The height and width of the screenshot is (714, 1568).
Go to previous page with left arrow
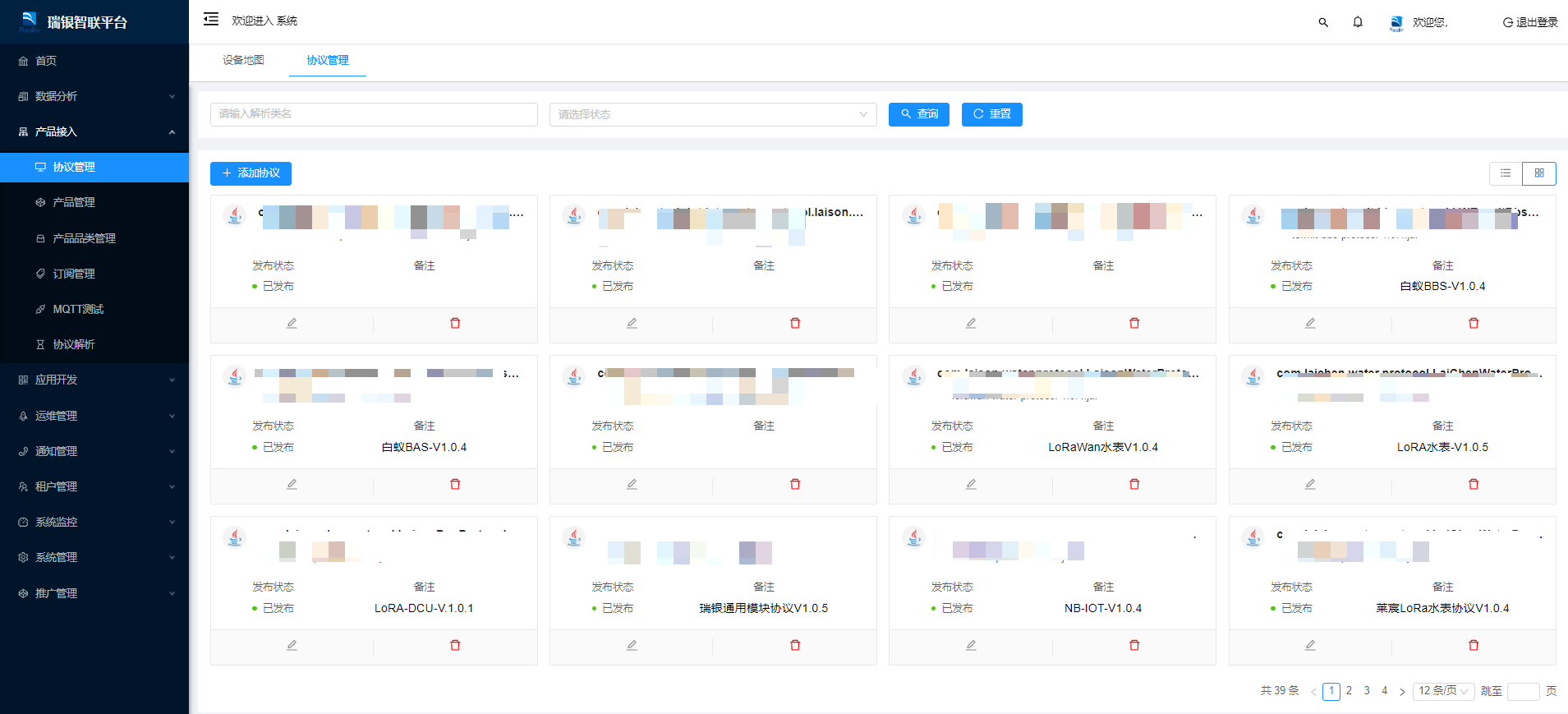1313,692
